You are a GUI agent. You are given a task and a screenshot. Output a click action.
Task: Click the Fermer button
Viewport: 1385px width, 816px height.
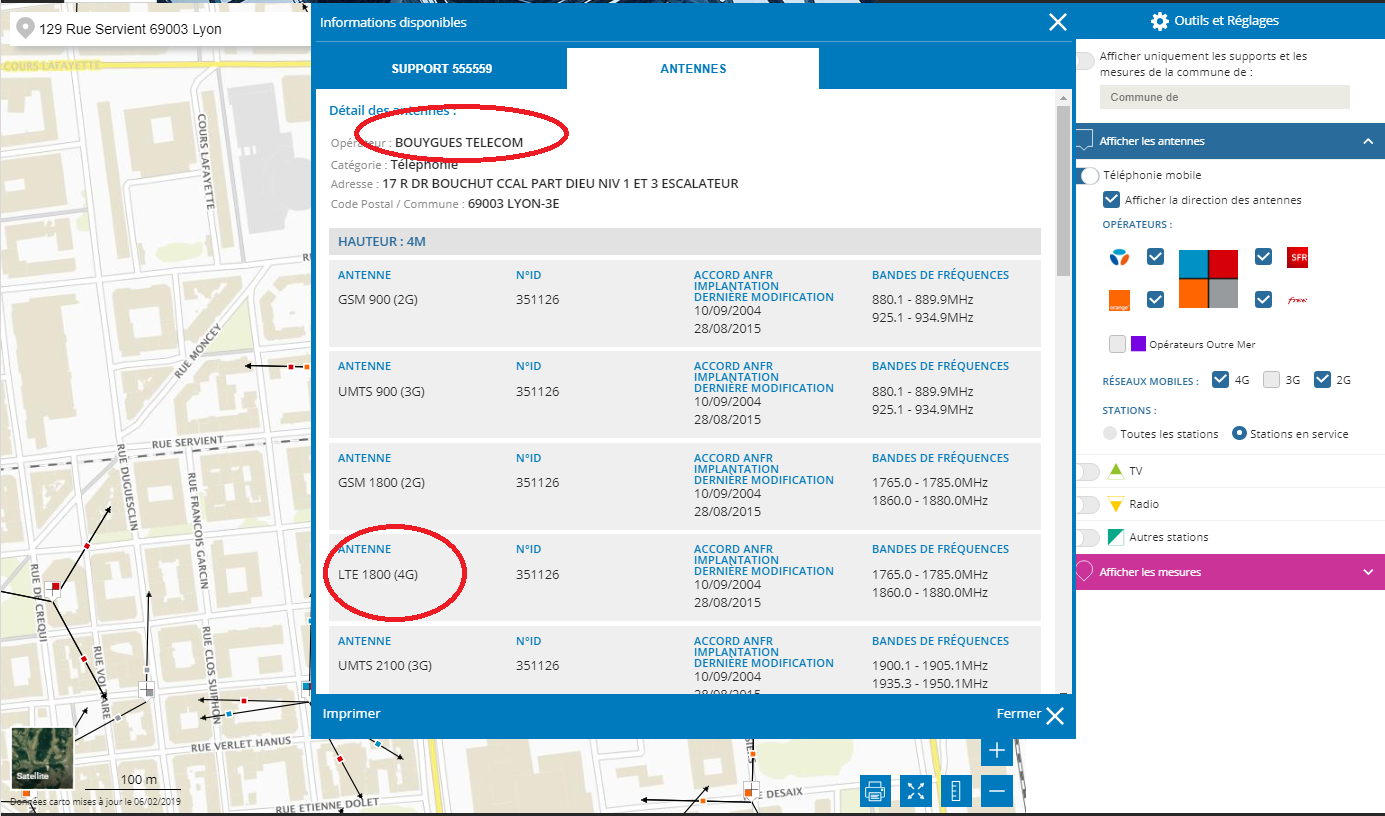pyautogui.click(x=1030, y=715)
